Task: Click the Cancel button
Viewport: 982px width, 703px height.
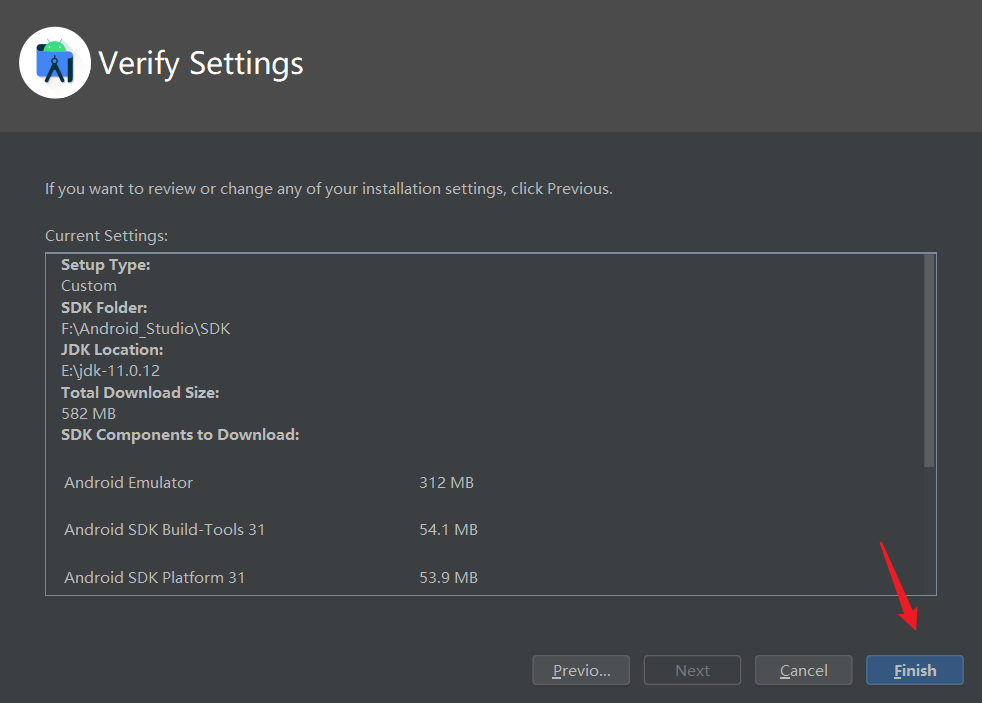Action: (803, 670)
